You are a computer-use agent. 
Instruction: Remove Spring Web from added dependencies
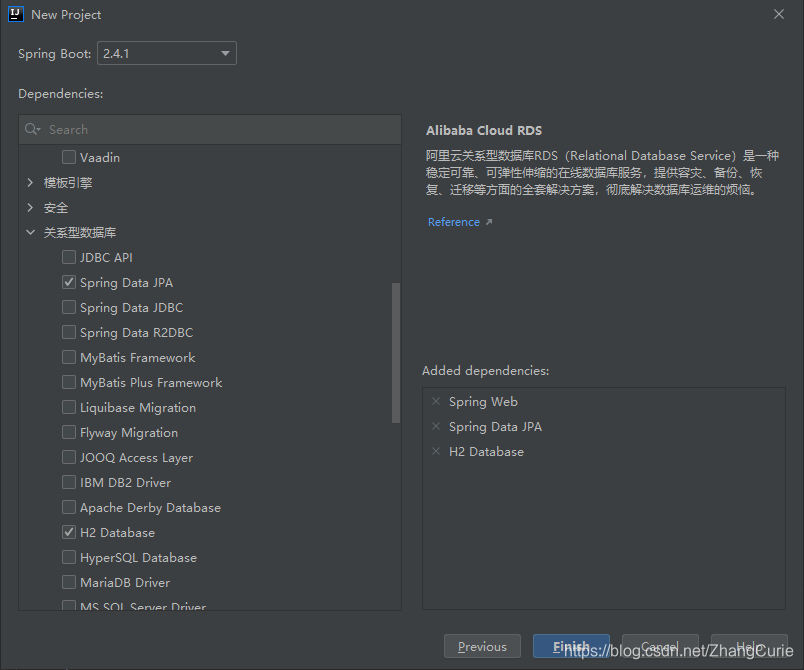click(x=436, y=401)
